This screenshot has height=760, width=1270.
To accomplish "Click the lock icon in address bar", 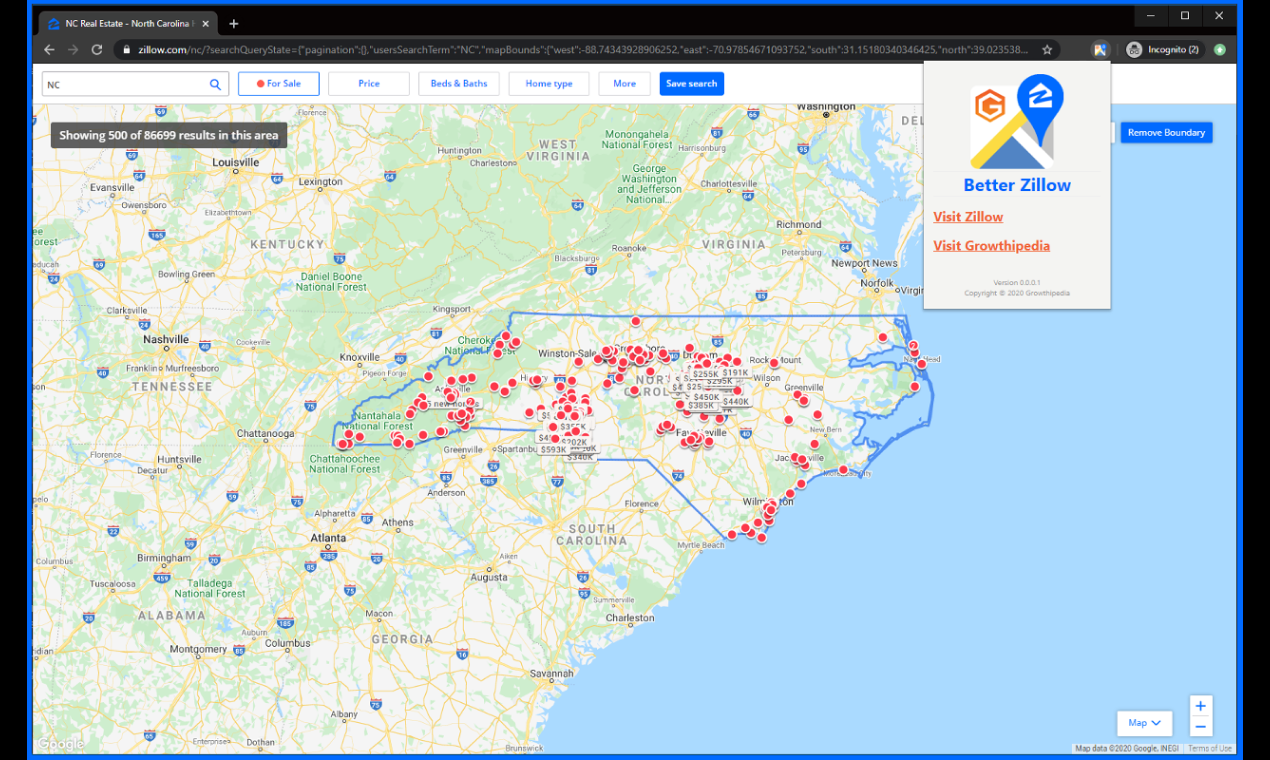I will coord(126,49).
